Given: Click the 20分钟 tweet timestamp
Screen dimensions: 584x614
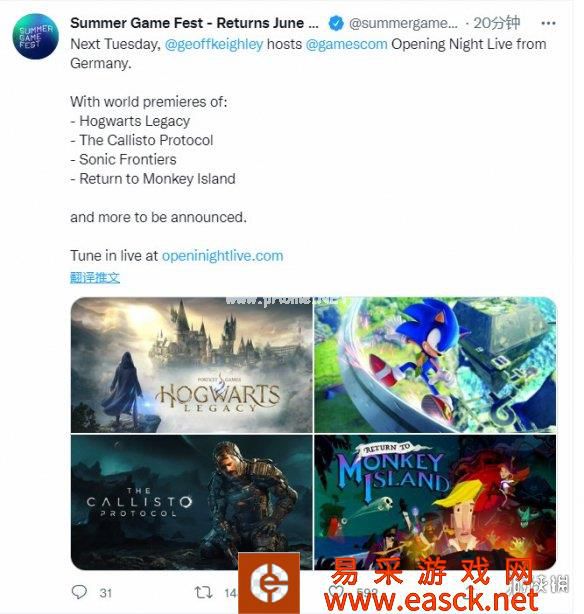Looking at the screenshot, I should click(496, 23).
